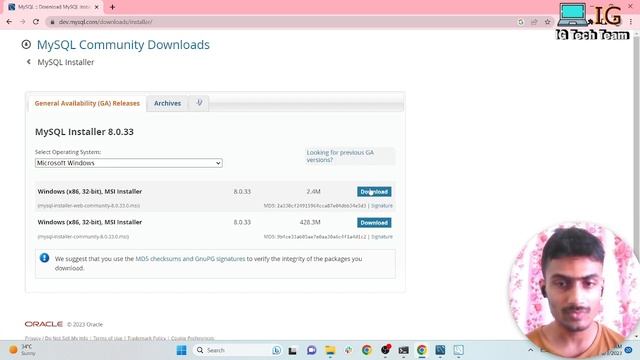
Task: Go back using the browser back arrow
Action: [x=9, y=22]
